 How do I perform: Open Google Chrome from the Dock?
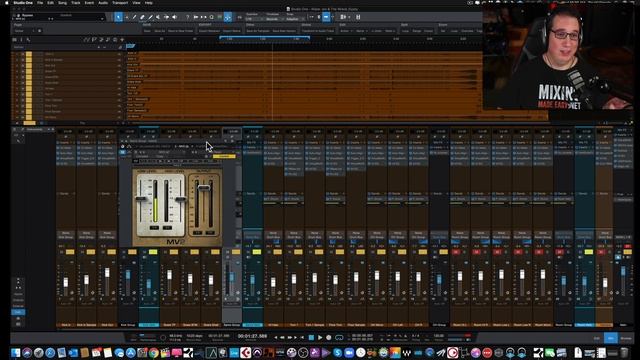pyautogui.click(x=153, y=352)
